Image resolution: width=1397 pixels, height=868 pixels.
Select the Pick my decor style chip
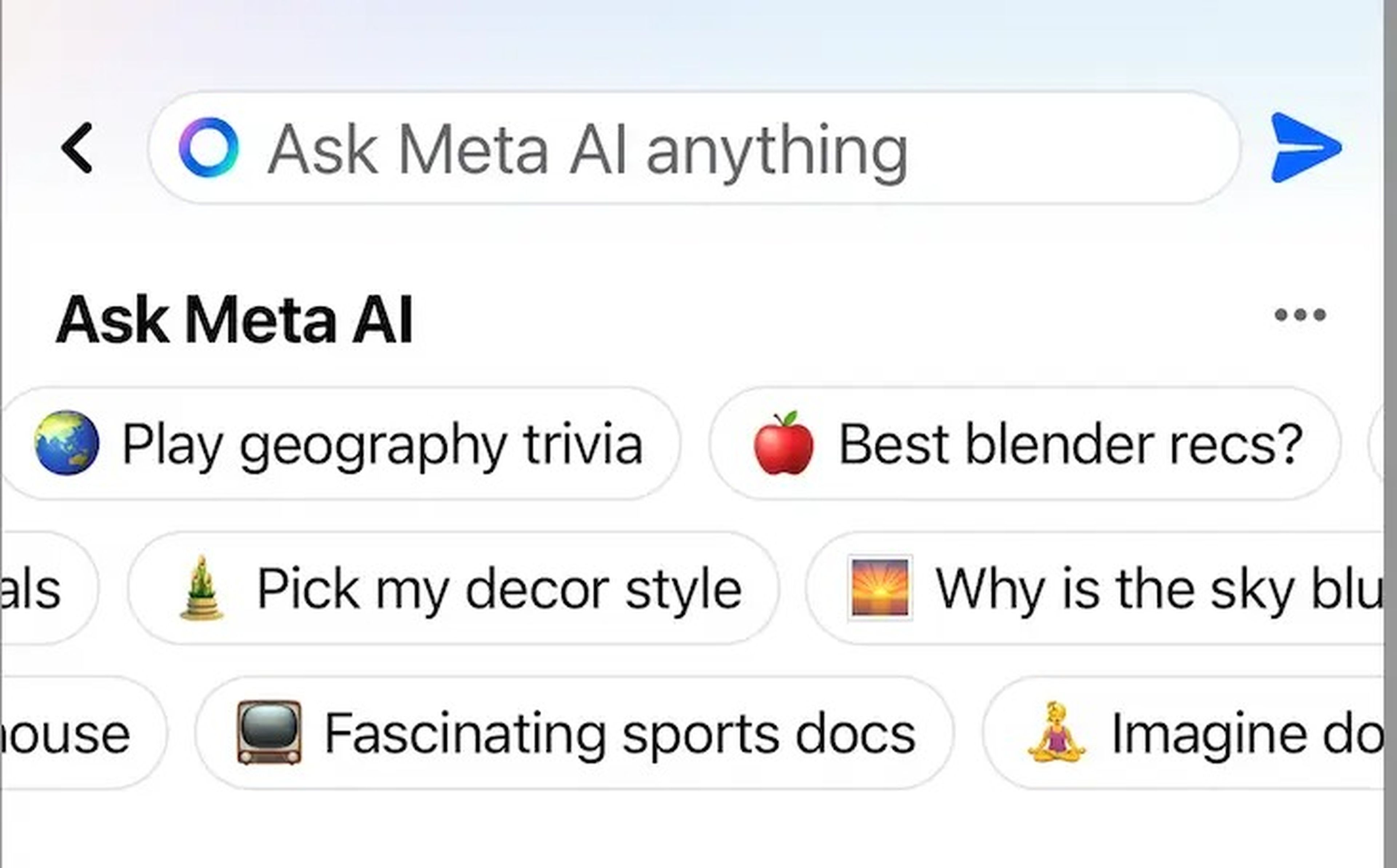[453, 588]
